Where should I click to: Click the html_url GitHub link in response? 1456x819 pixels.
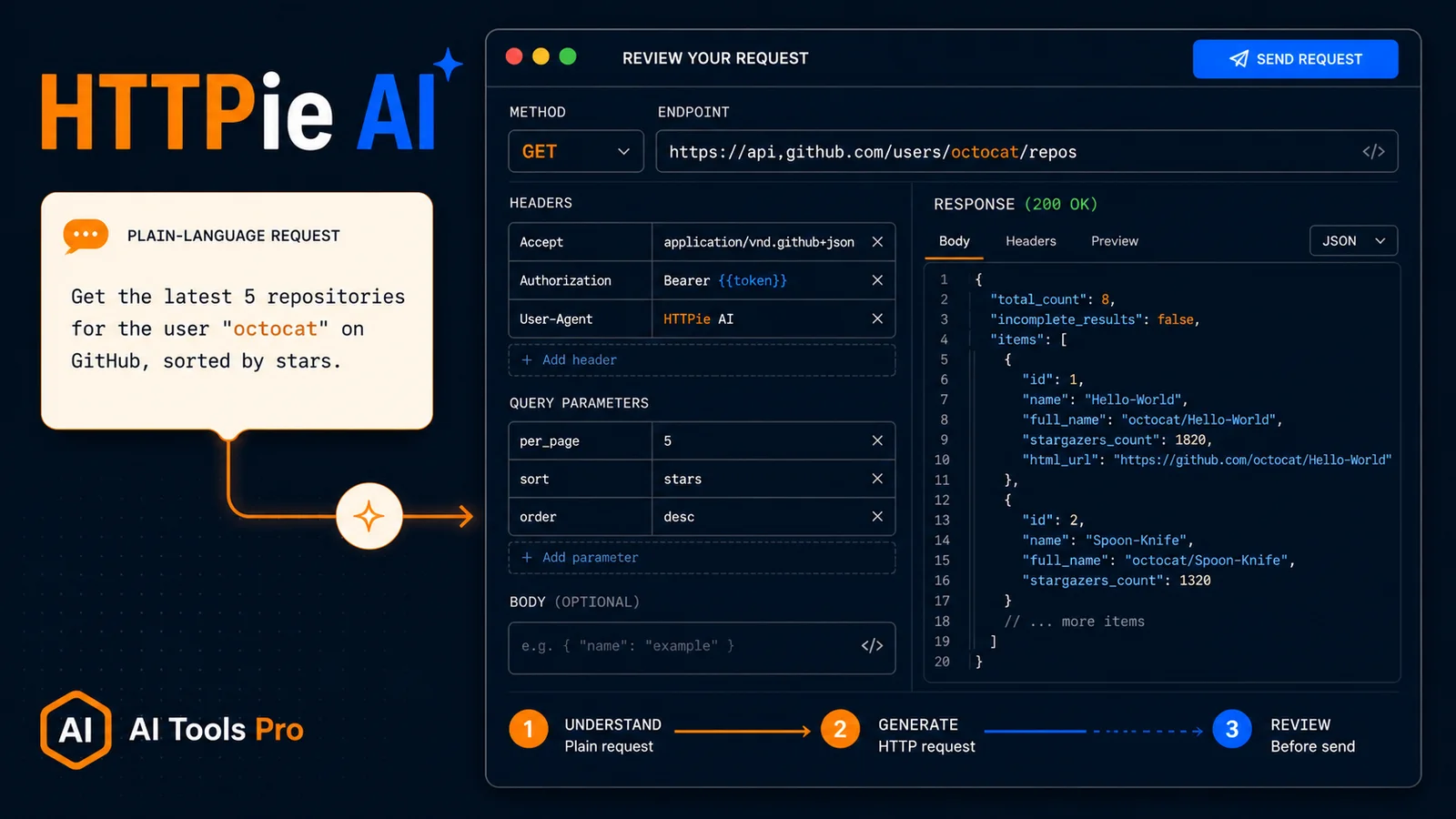coord(1255,460)
